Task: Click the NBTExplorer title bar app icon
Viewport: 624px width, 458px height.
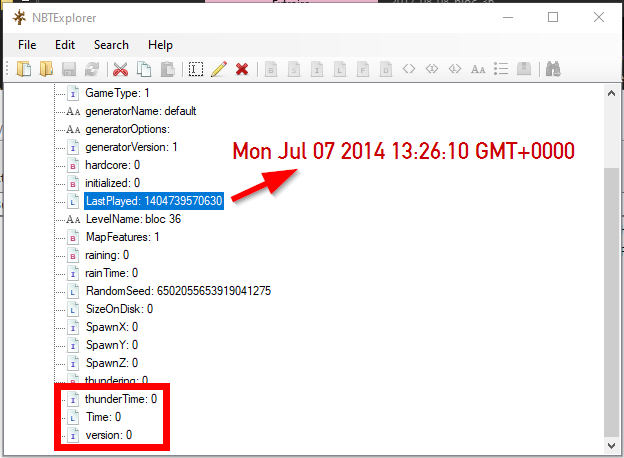Action: [19, 18]
